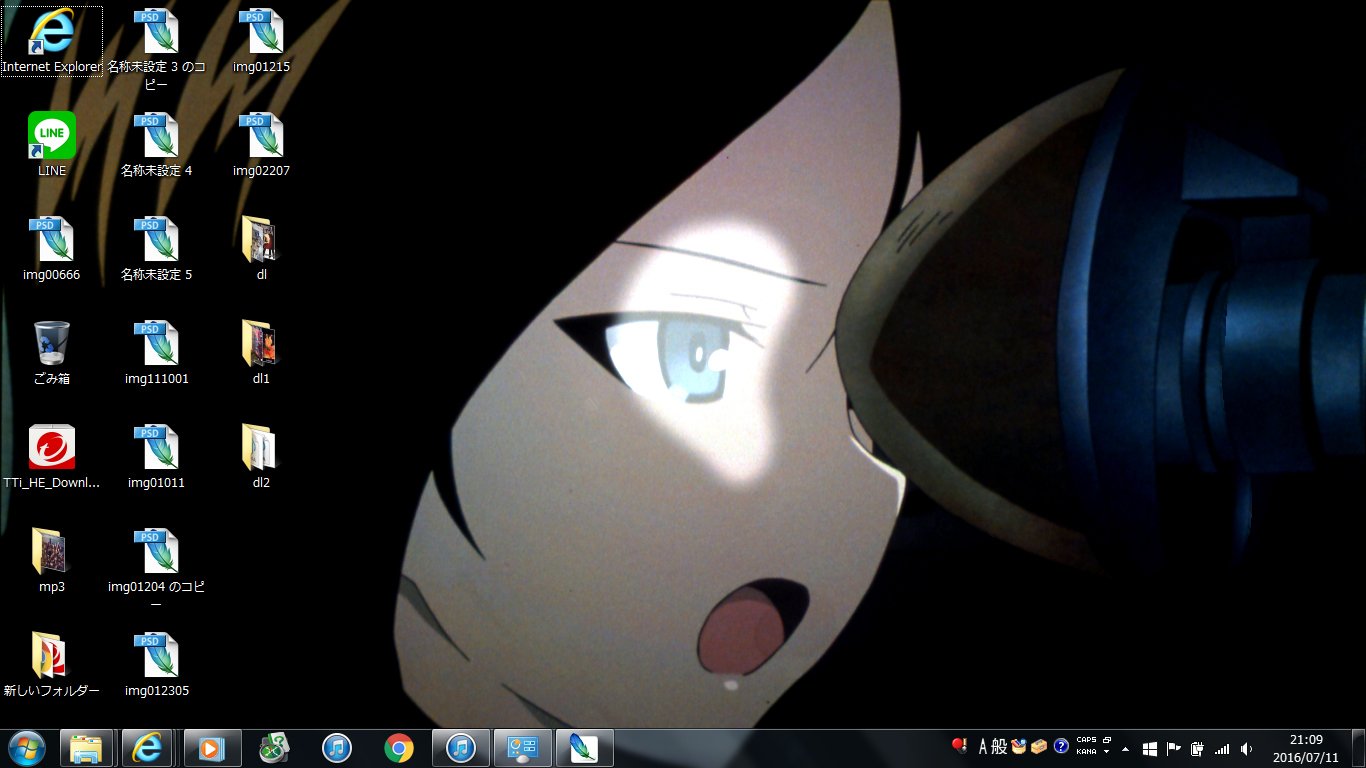Select the img00666 PSD file
Screen dimensions: 1366x768
click(52, 249)
